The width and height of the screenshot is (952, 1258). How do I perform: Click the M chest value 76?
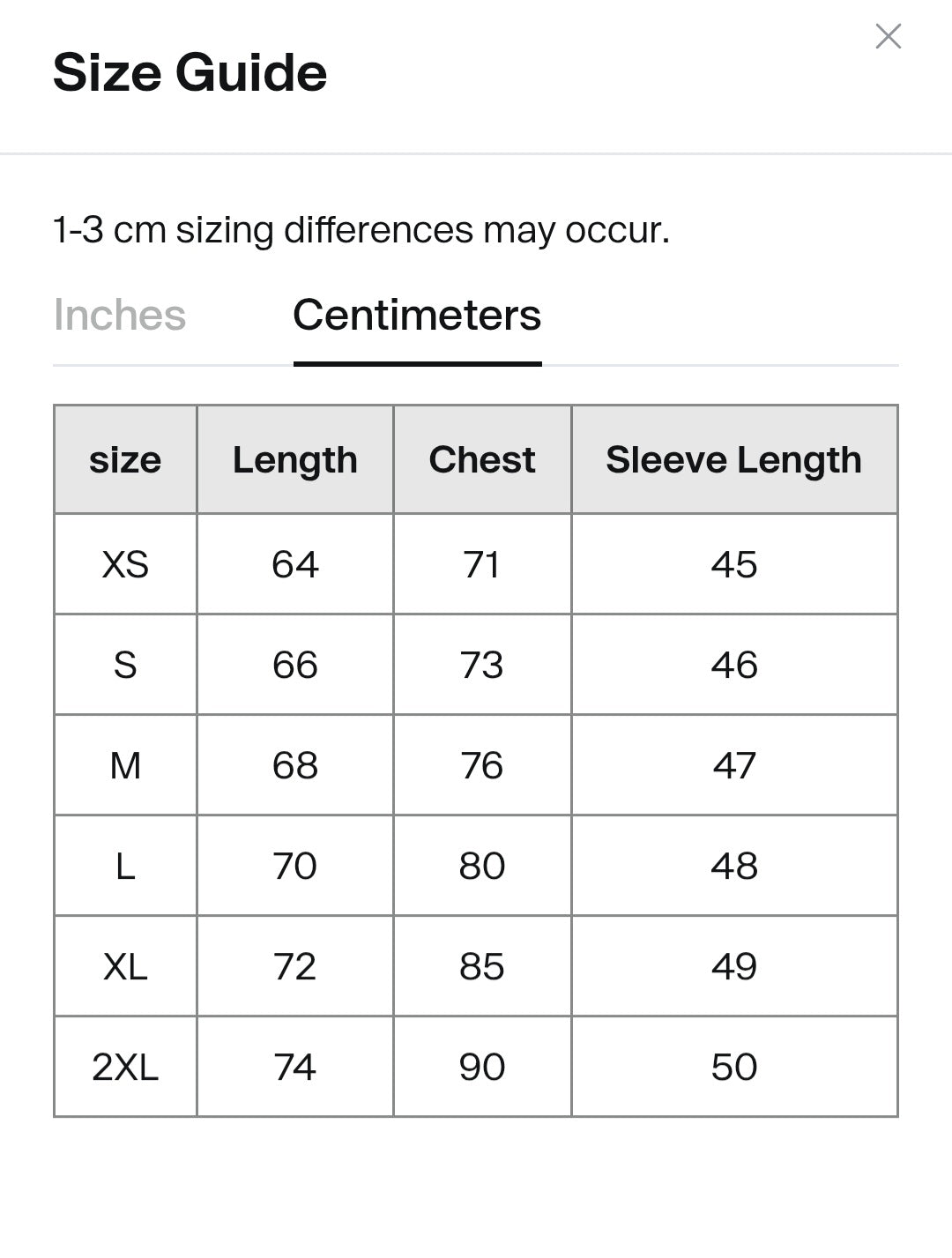482,763
